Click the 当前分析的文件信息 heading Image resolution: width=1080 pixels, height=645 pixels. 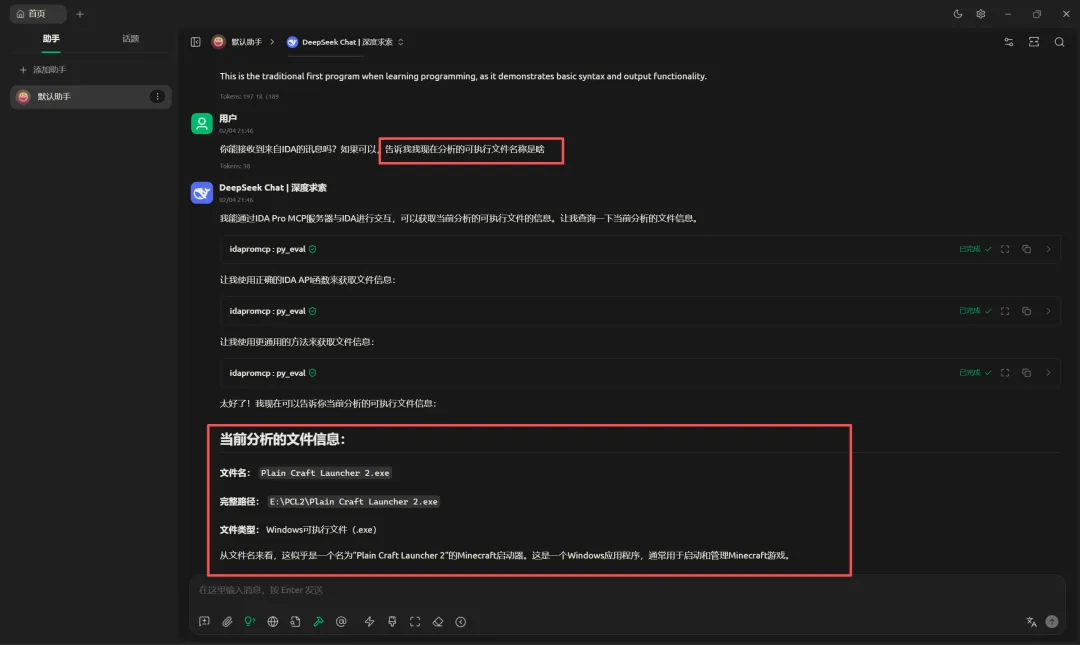(x=282, y=439)
